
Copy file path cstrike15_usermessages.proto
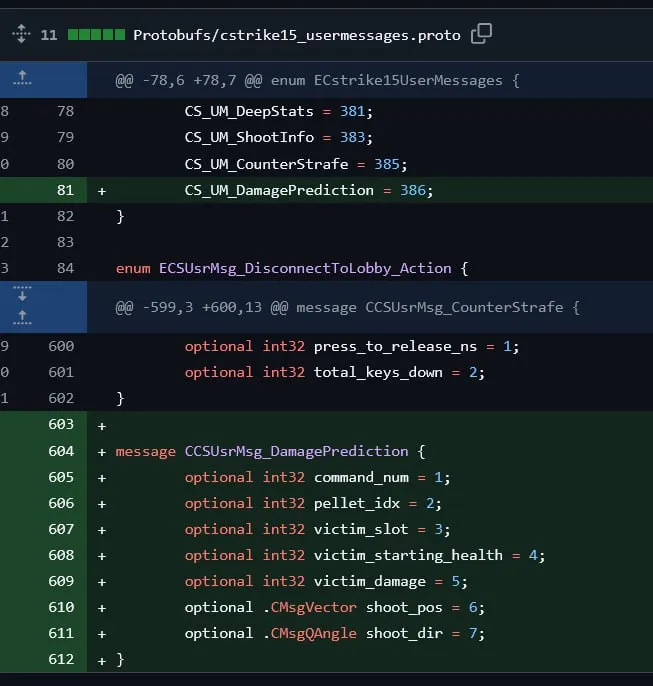coord(481,34)
